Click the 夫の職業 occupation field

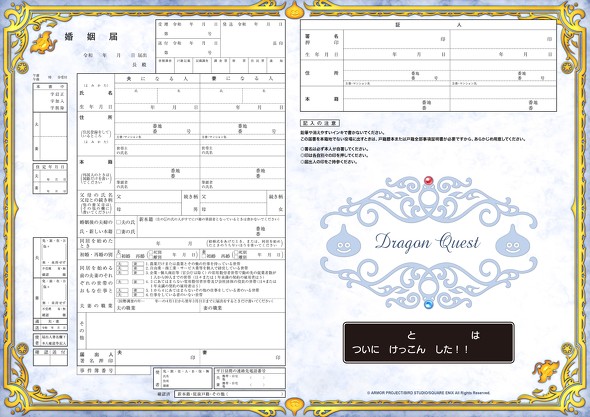pos(157,308)
